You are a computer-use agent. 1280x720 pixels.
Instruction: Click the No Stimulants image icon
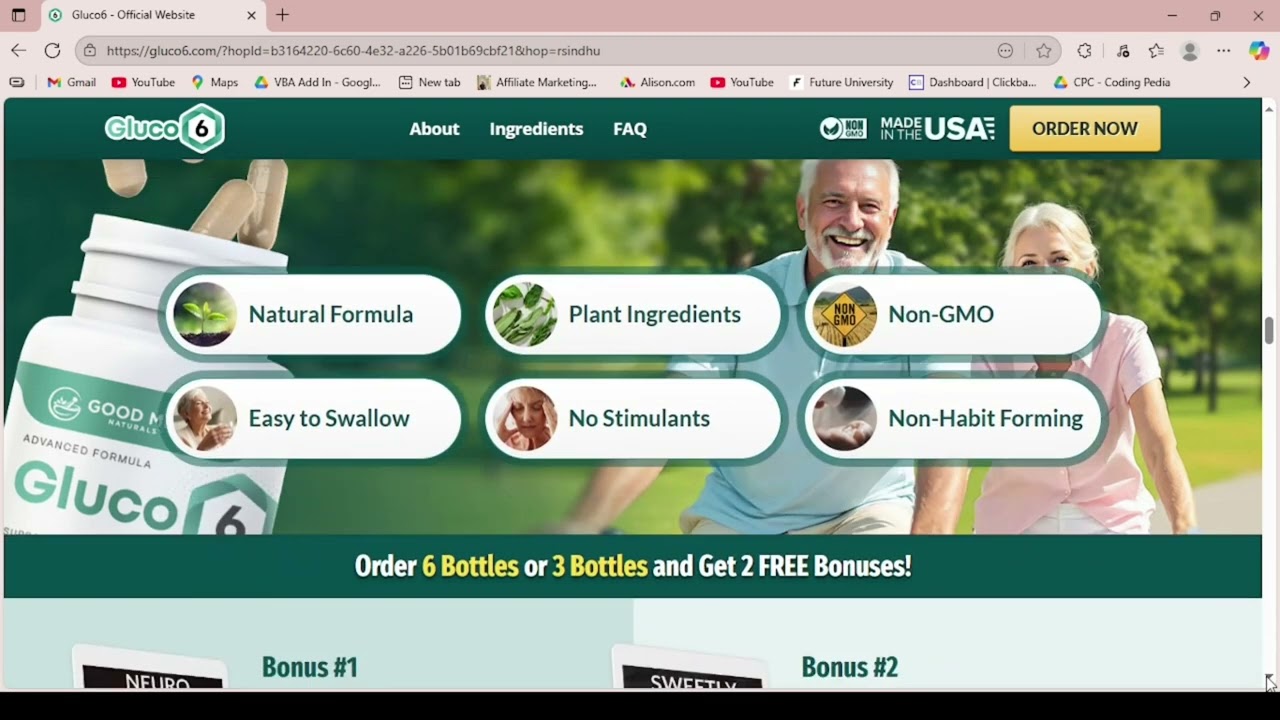[x=525, y=418]
